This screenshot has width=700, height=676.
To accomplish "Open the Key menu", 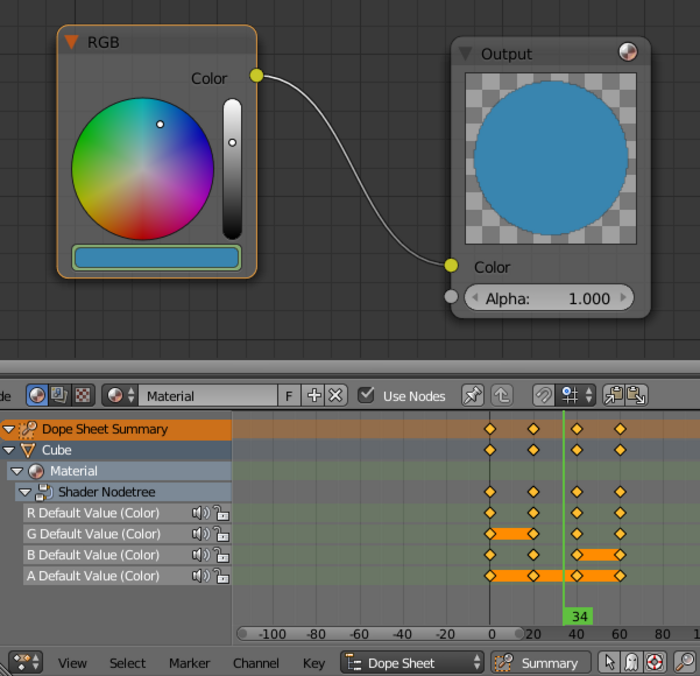I will click(x=313, y=662).
